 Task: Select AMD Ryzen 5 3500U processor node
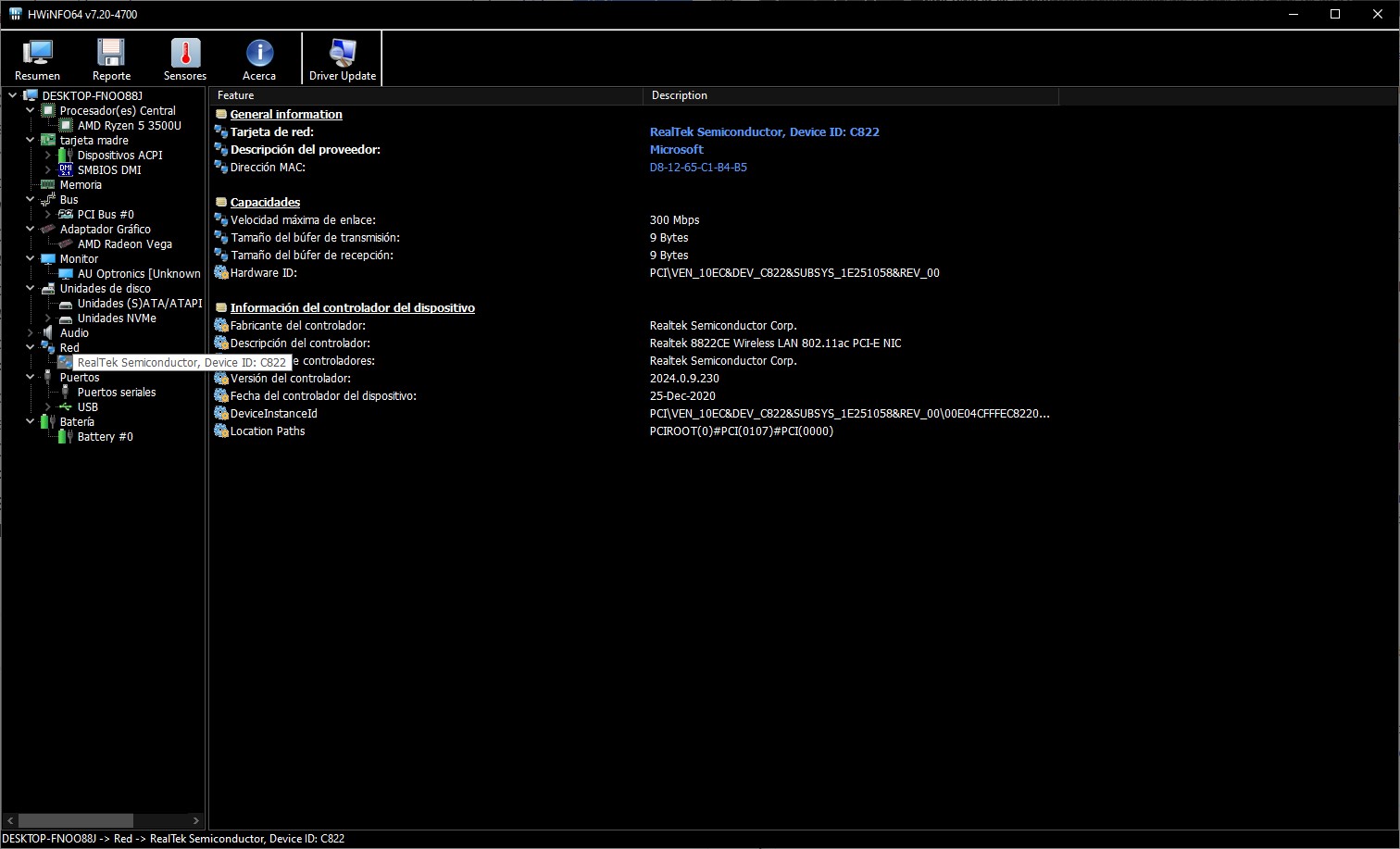[129, 126]
